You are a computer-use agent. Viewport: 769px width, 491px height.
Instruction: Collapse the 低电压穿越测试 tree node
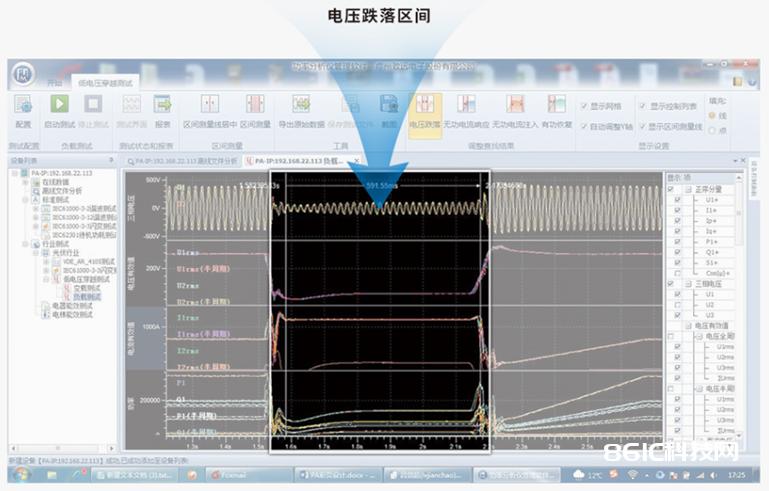pyautogui.click(x=46, y=279)
